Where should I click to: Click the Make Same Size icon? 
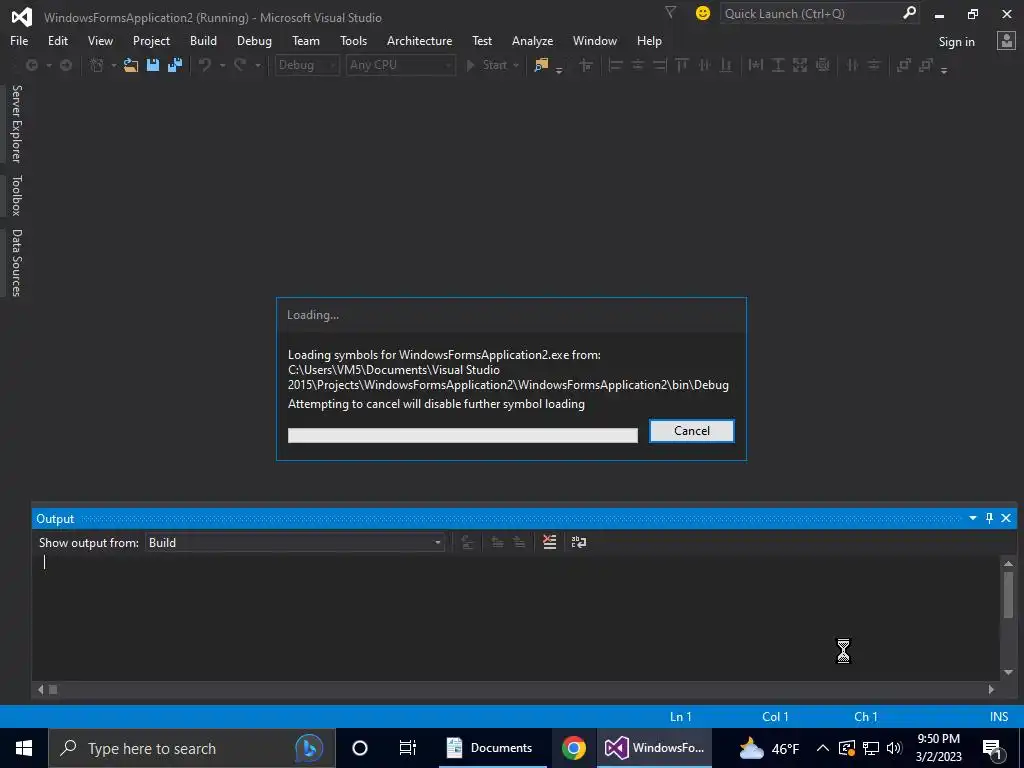click(800, 65)
